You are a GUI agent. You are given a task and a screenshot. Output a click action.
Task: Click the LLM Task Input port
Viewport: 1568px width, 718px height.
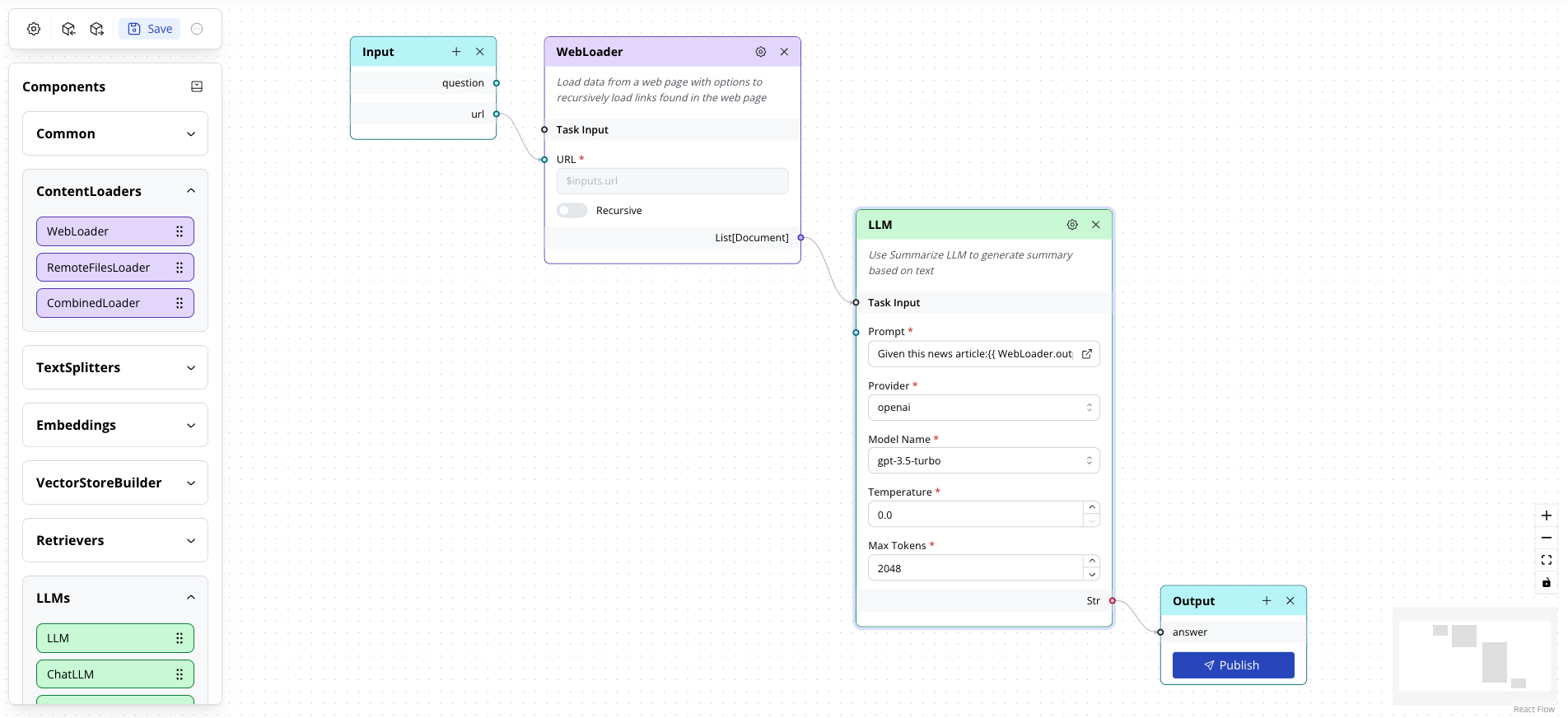[x=856, y=303]
